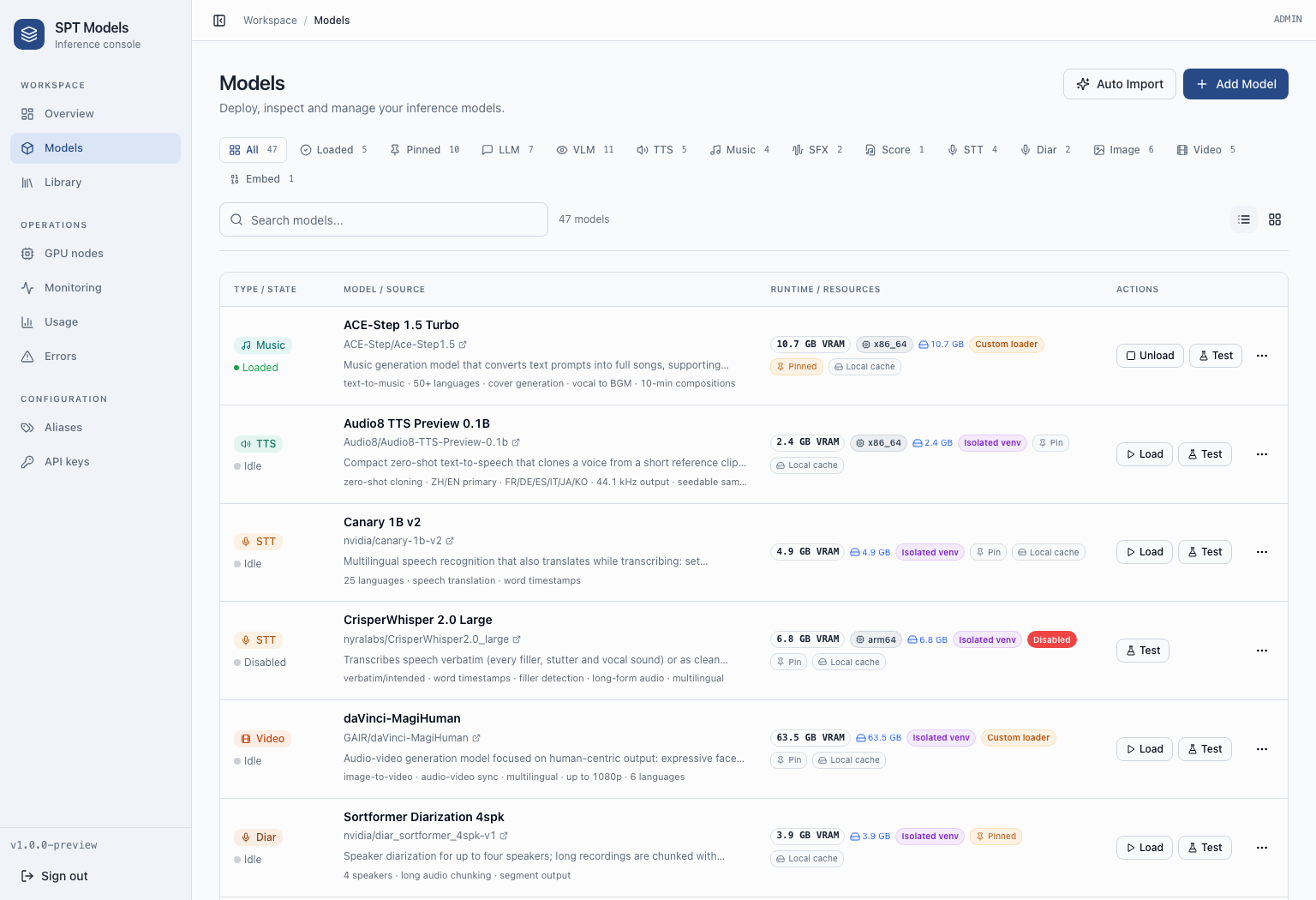Select the TTS filter tab
The image size is (1316, 900).
coord(661,150)
